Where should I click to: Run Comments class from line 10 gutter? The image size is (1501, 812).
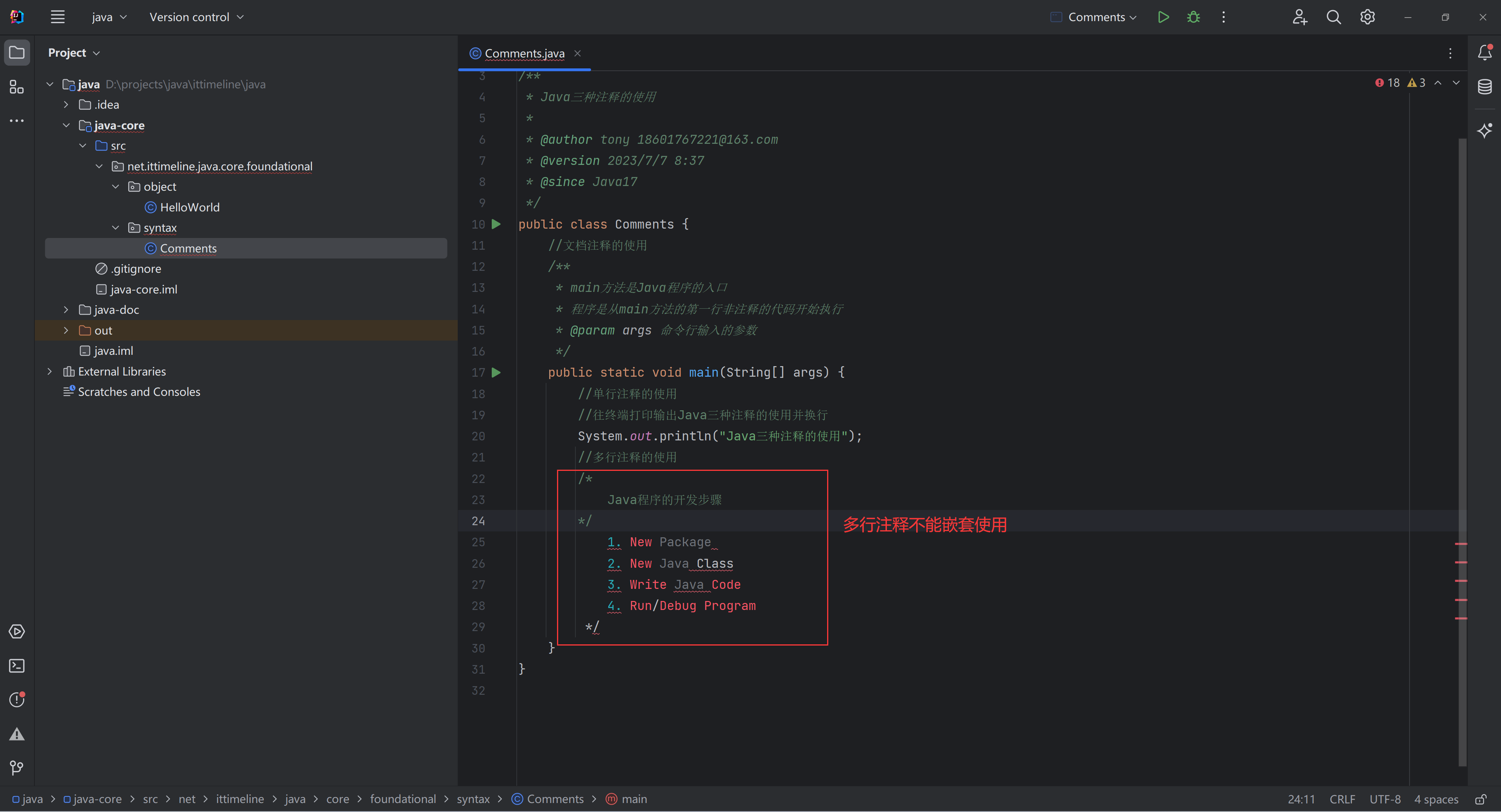pos(496,224)
